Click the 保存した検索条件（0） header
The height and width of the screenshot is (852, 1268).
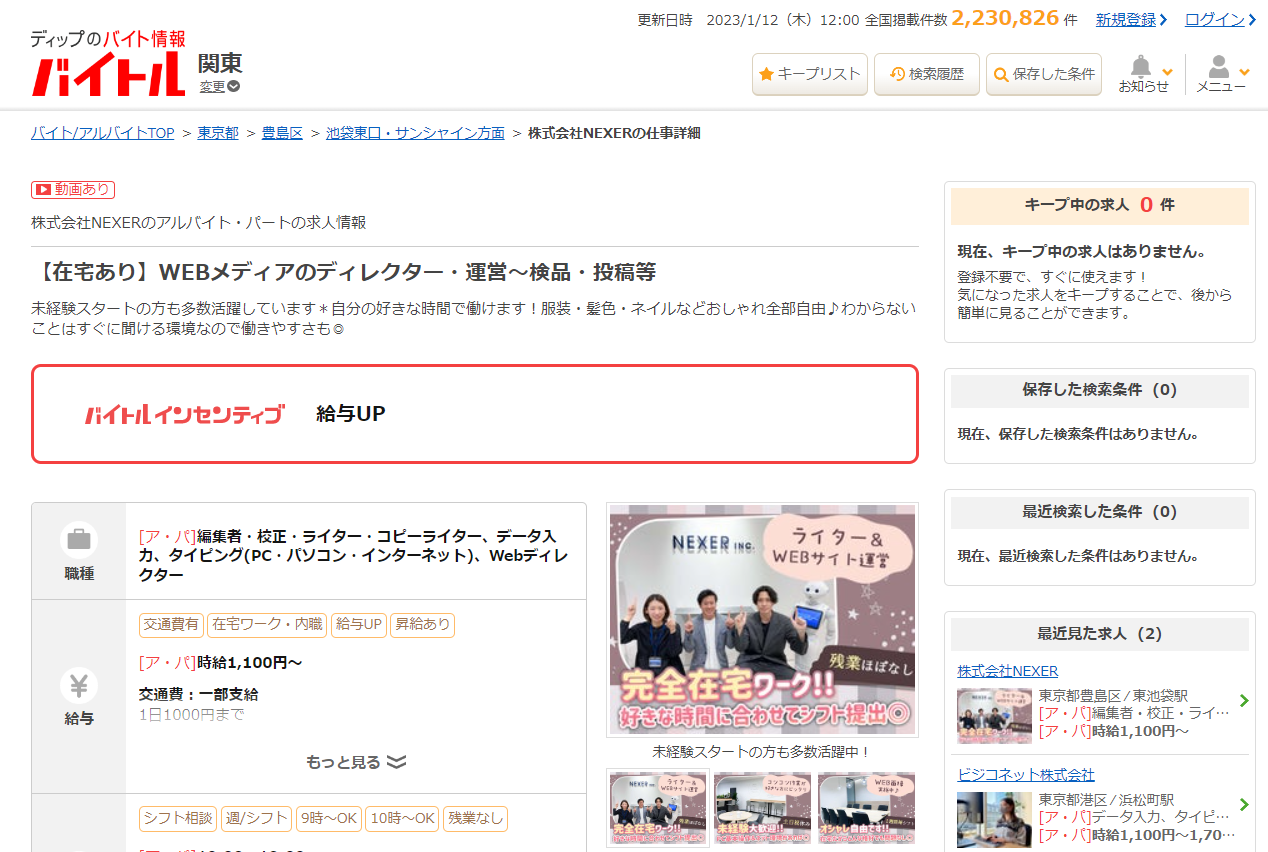(1100, 390)
